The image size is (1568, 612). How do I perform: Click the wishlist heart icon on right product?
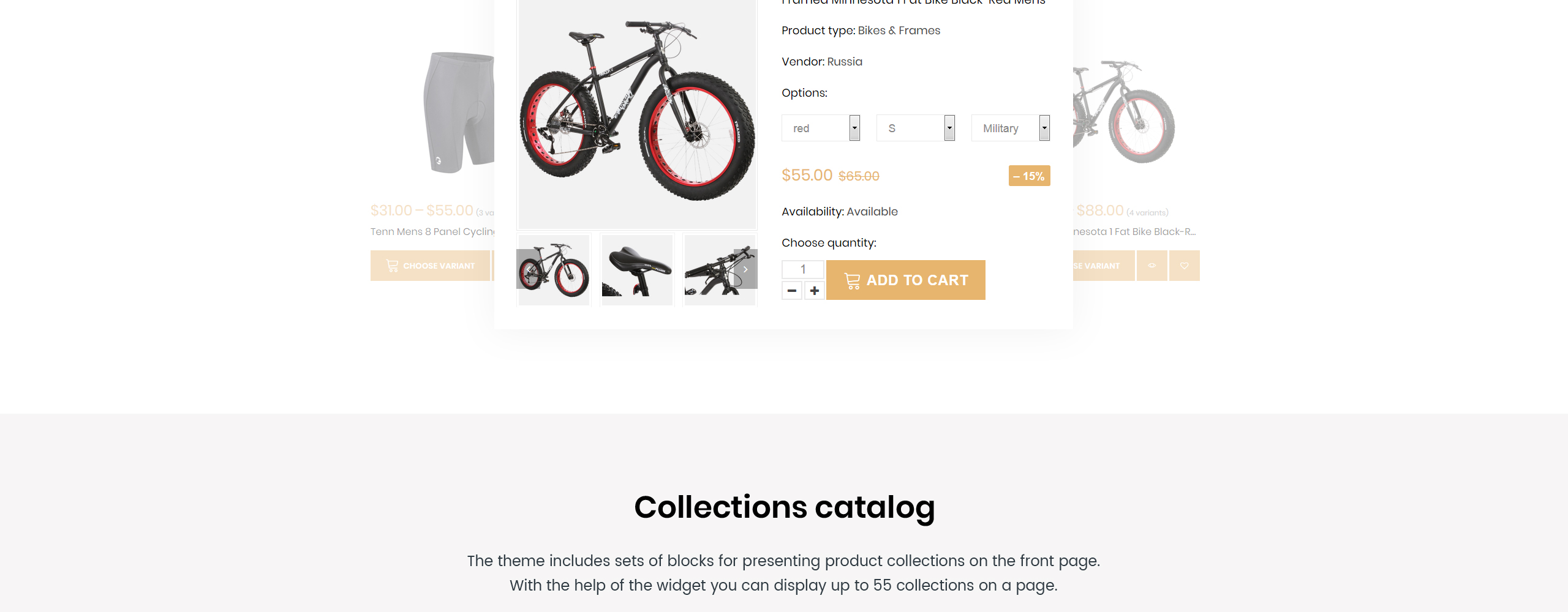[x=1185, y=266]
